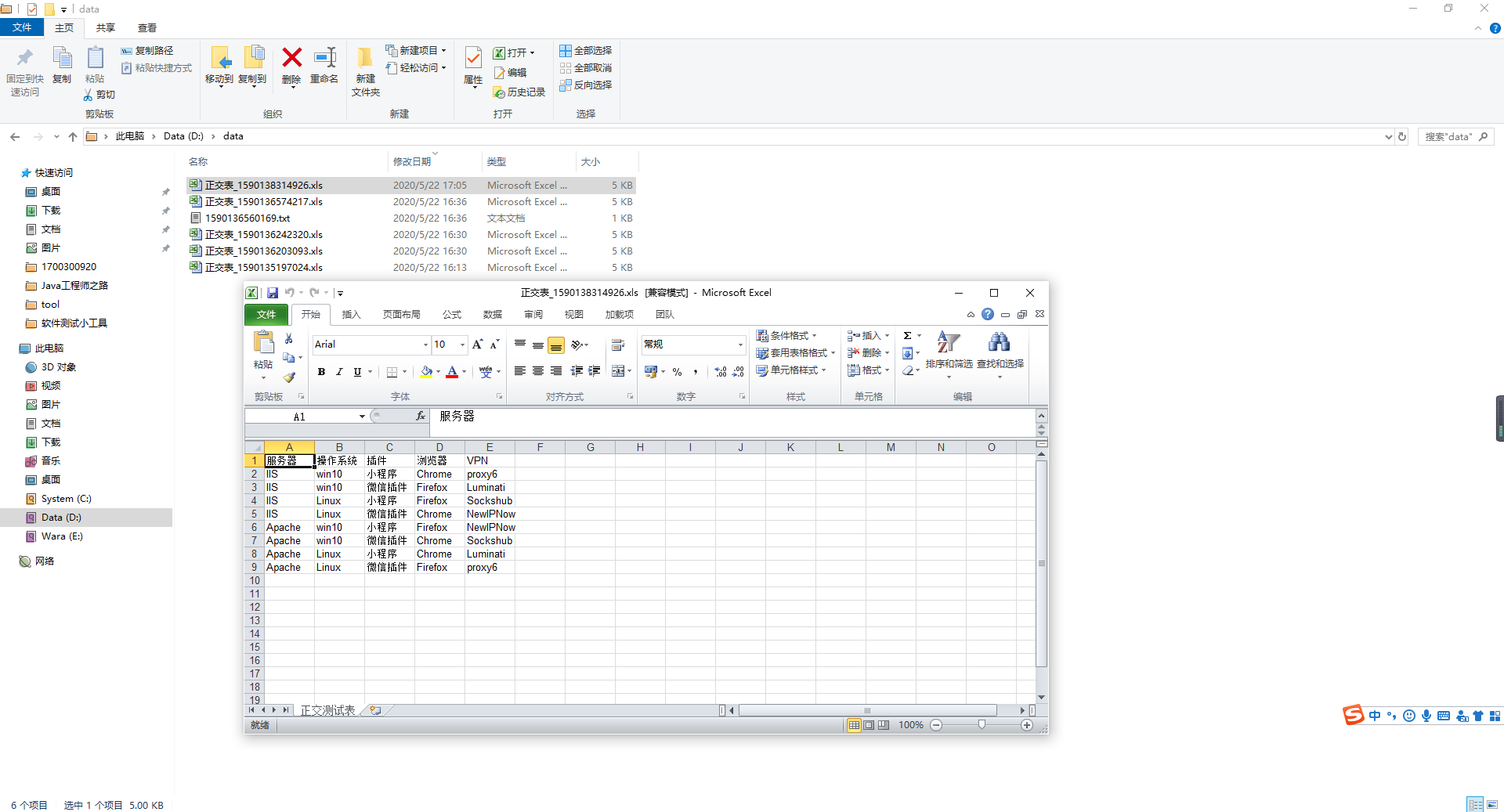Click Invert Selection (反向选择) in Explorer
This screenshot has width=1504, height=812.
point(585,85)
